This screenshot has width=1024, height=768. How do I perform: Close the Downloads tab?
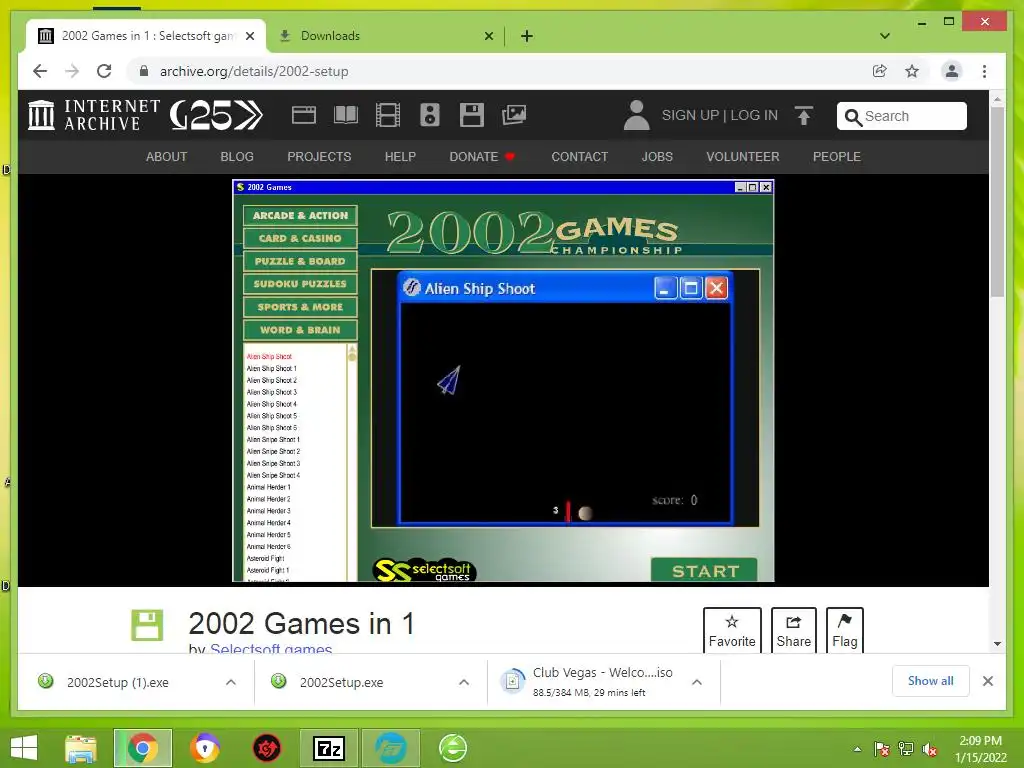pos(488,36)
